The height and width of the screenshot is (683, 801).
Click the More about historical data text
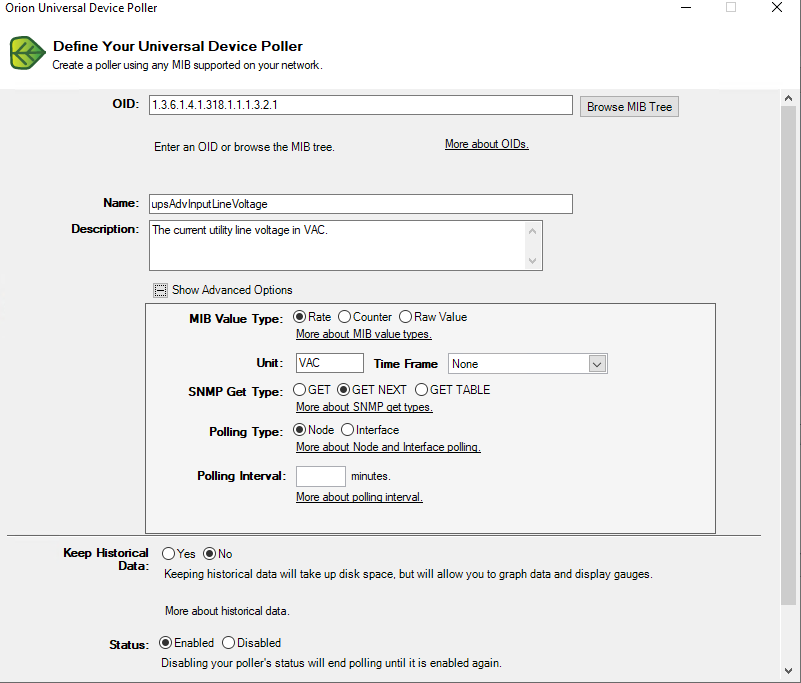(x=227, y=611)
